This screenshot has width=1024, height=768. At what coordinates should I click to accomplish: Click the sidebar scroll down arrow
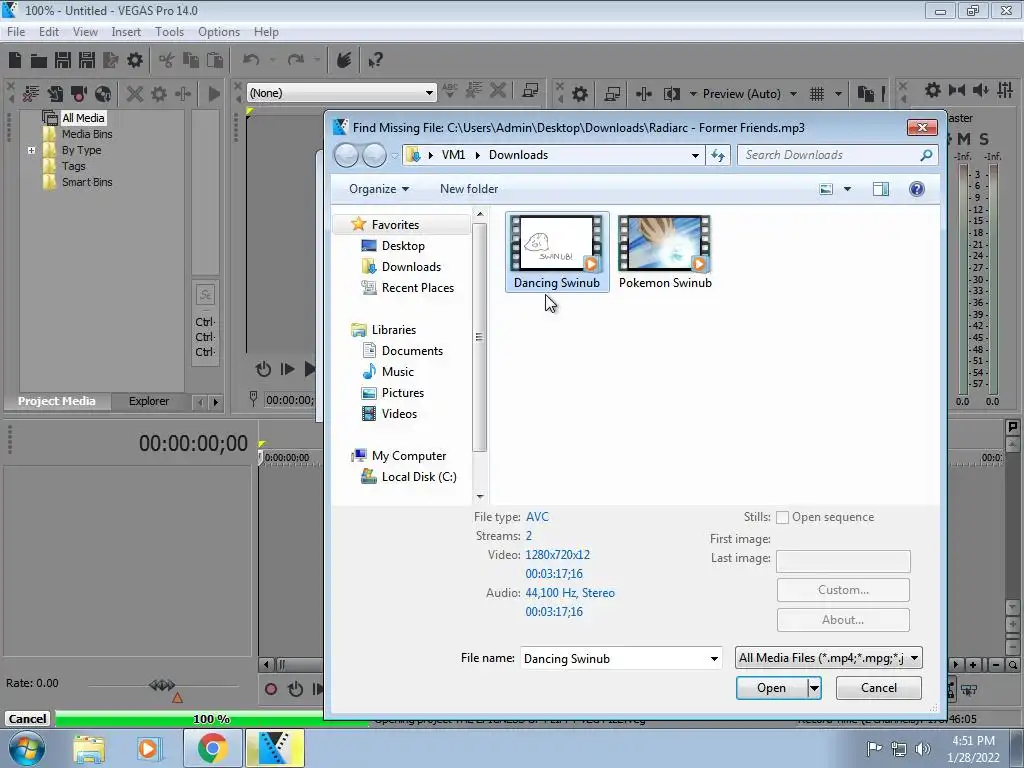[x=480, y=498]
